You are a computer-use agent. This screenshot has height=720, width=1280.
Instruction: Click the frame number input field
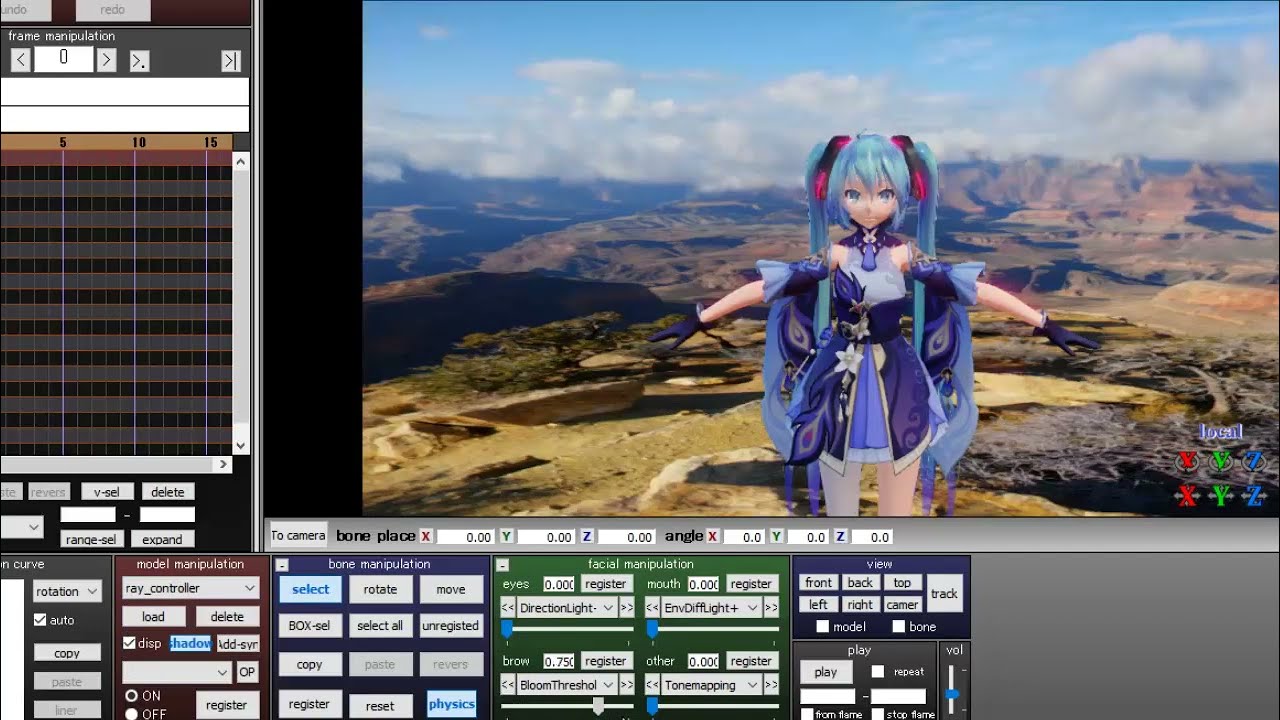point(63,59)
